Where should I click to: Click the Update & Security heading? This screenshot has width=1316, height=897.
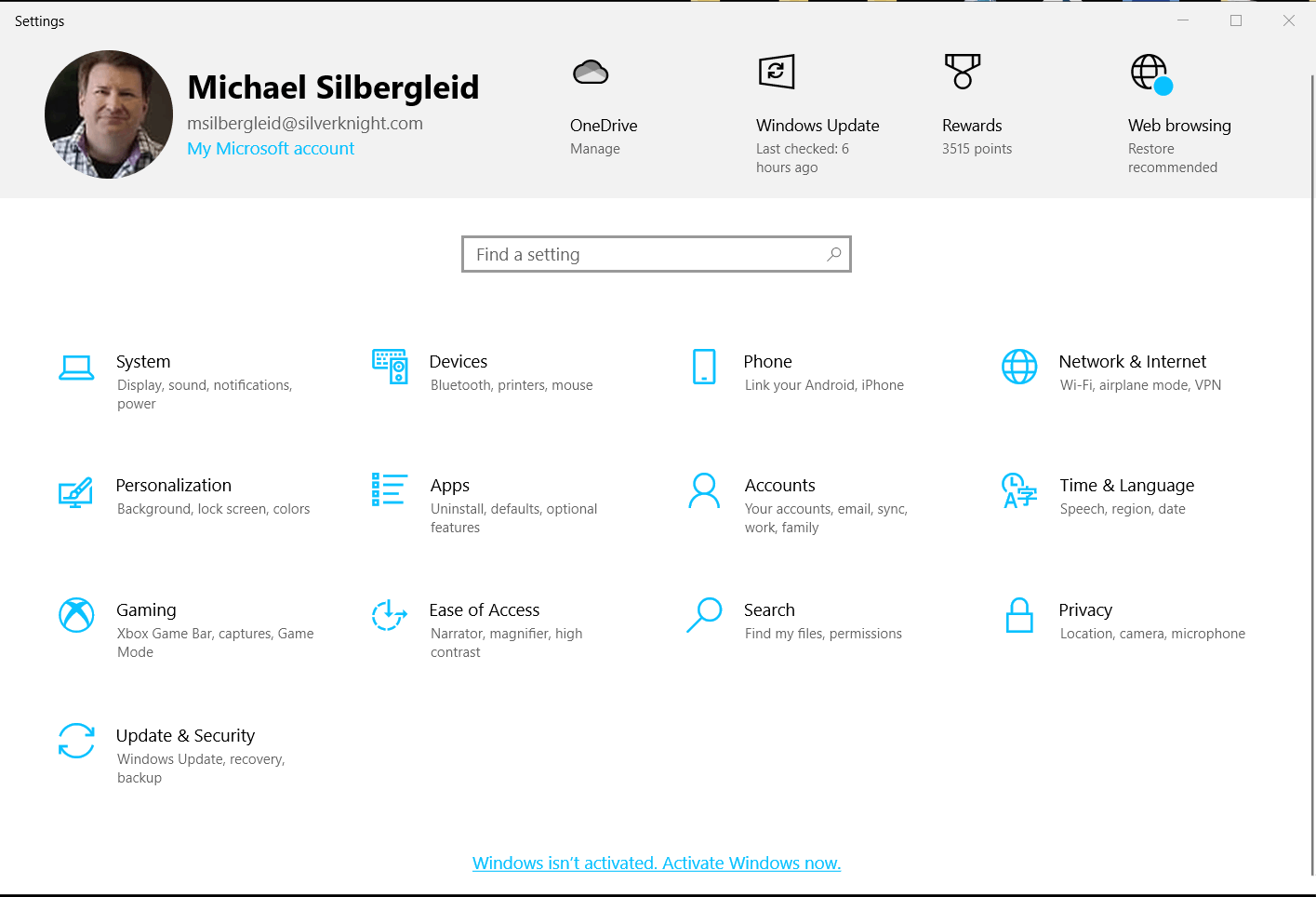point(185,736)
